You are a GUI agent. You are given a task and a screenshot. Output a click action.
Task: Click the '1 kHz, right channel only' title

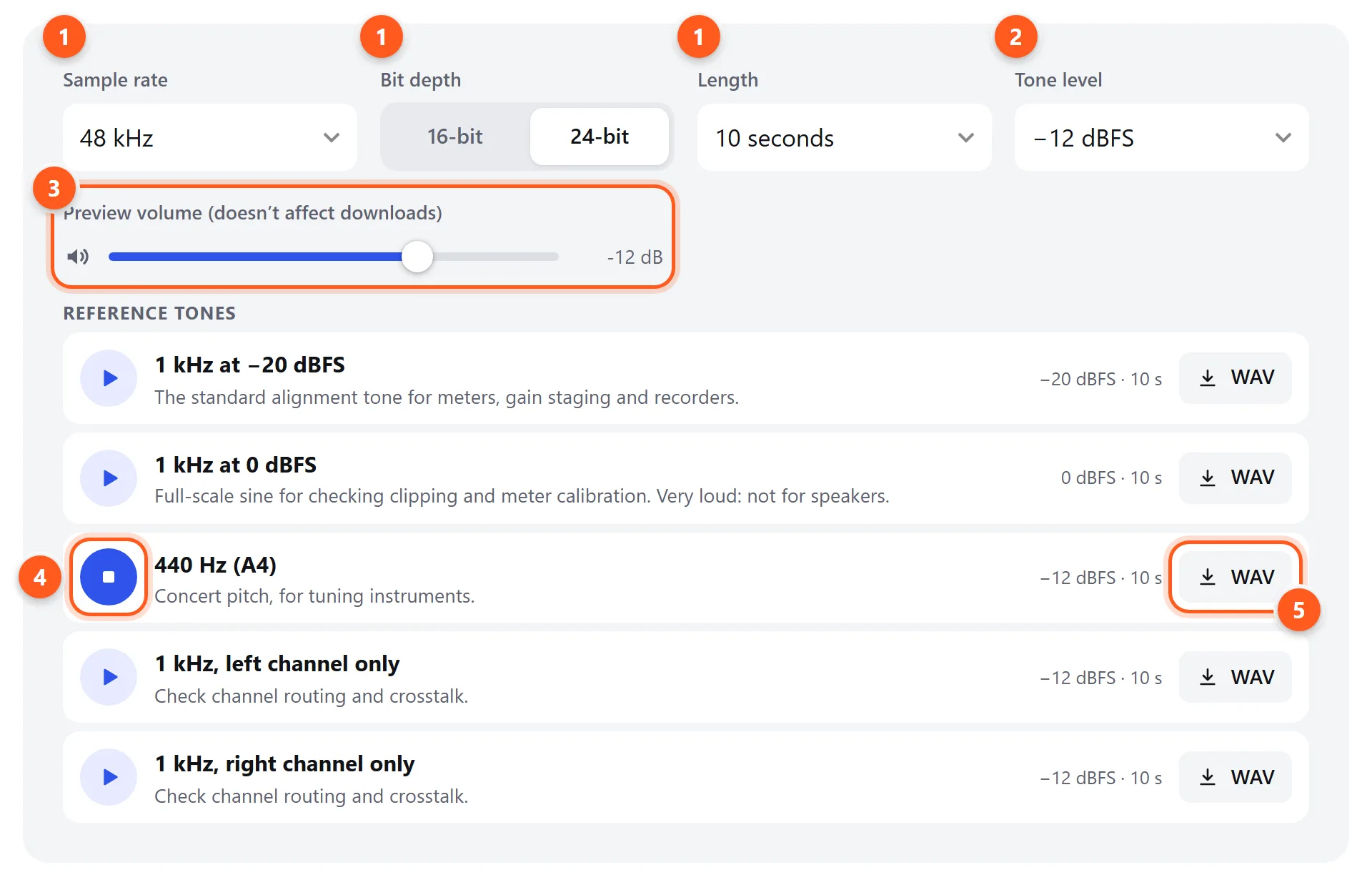[285, 764]
